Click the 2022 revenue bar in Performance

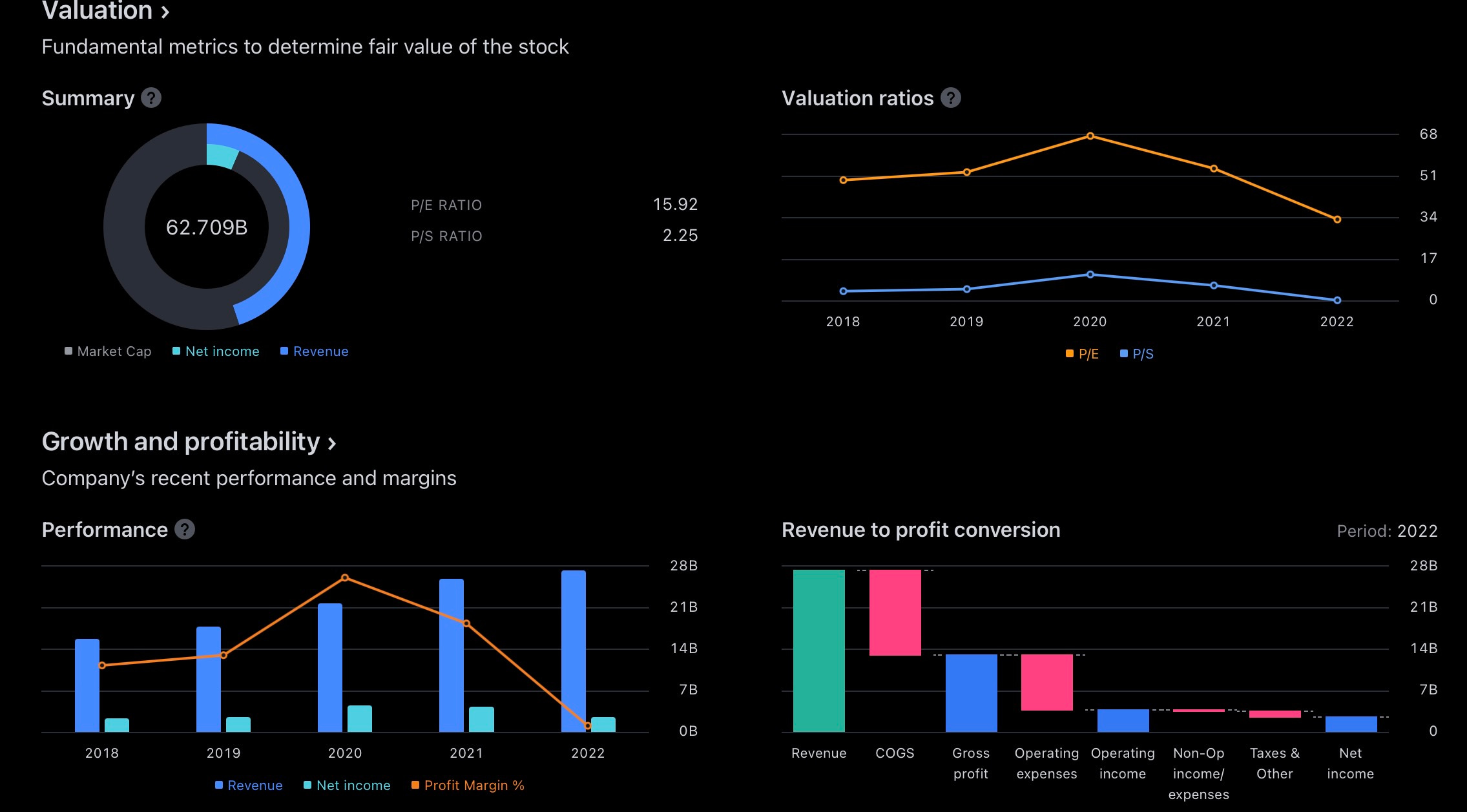pos(573,651)
